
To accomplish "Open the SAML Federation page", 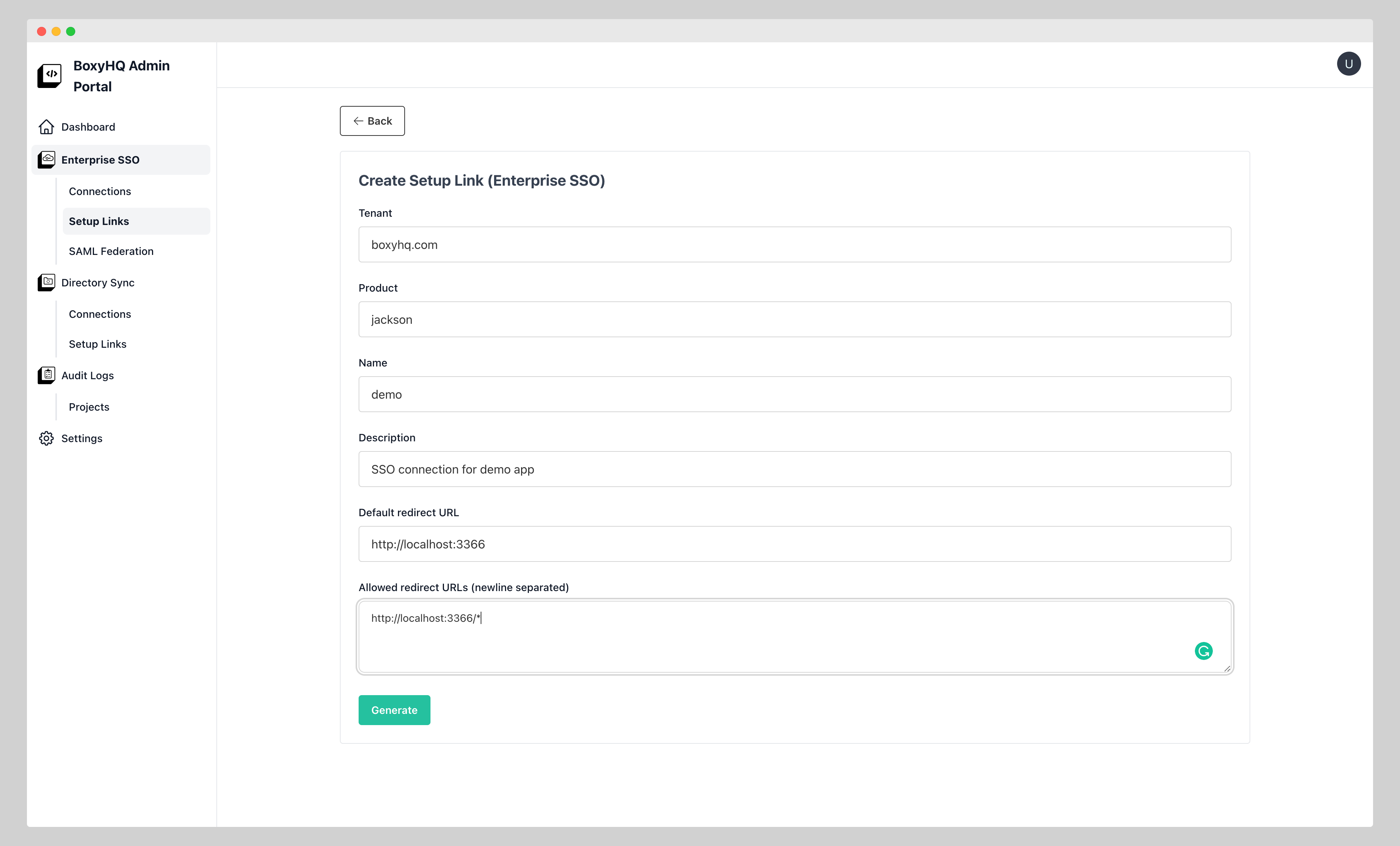I will (x=112, y=250).
